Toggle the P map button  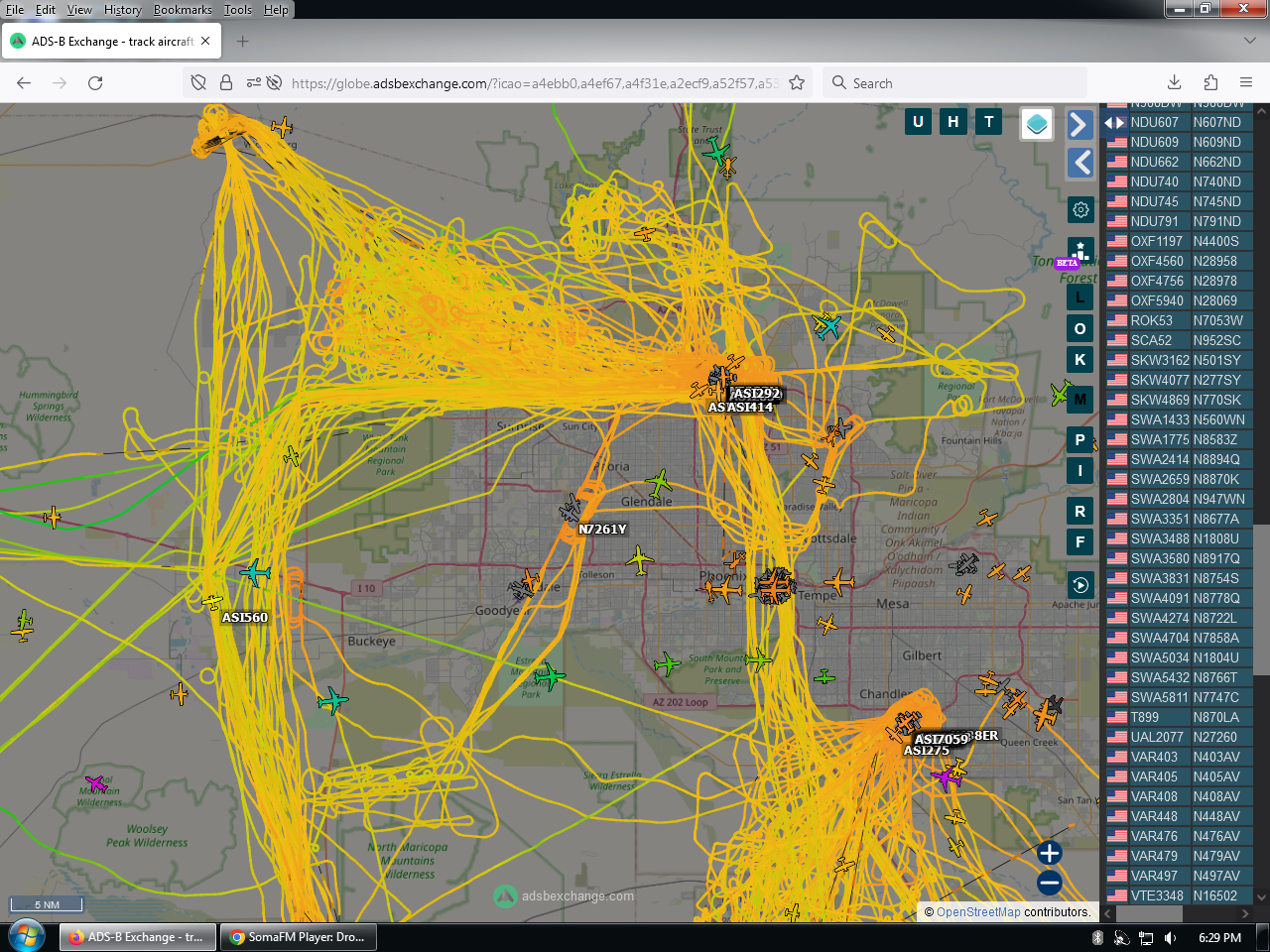coord(1080,440)
